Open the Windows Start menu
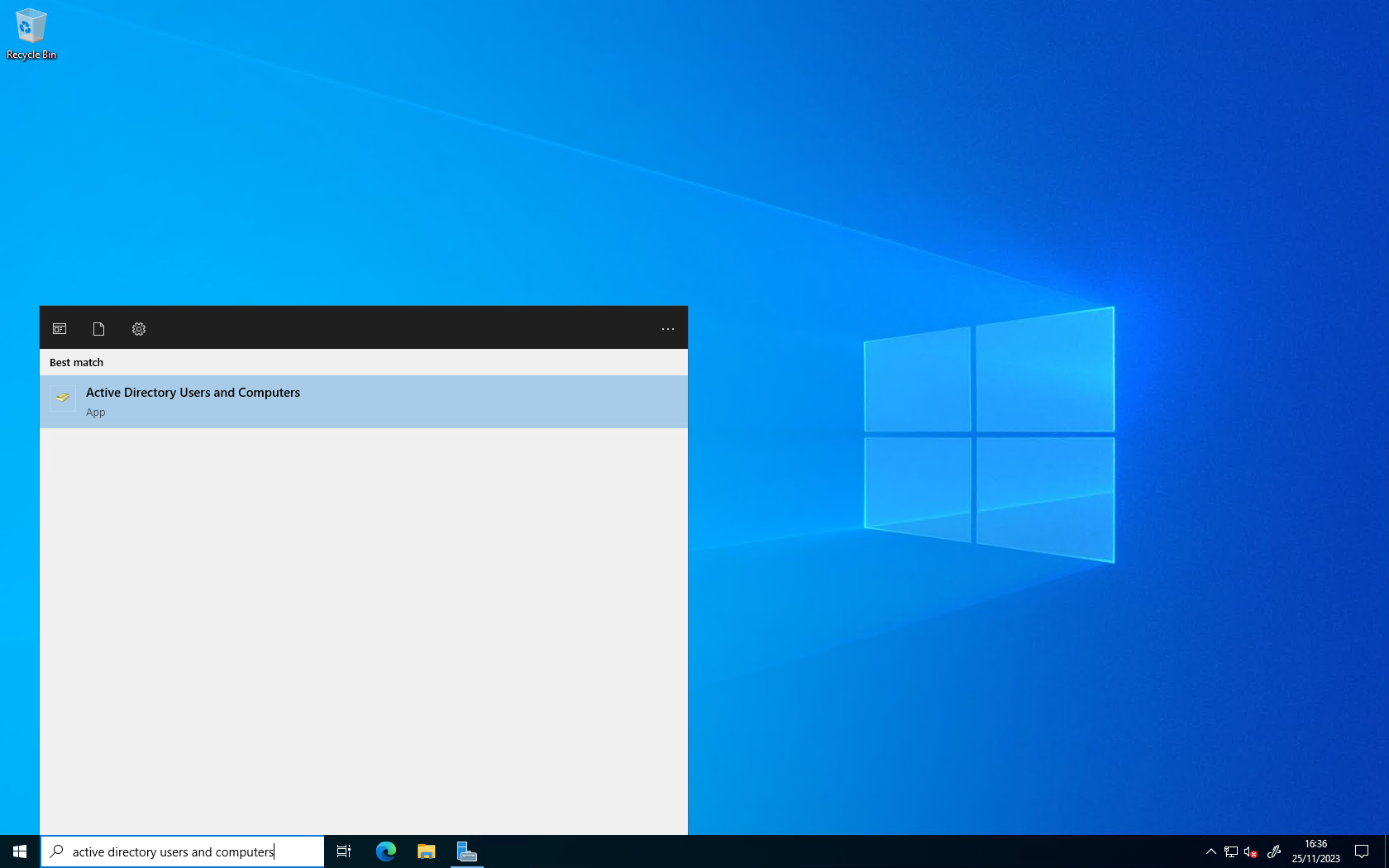The width and height of the screenshot is (1389, 868). (20, 851)
